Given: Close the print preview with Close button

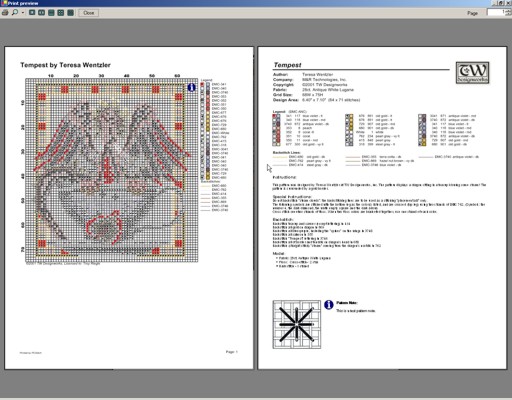Looking at the screenshot, I should click(88, 13).
